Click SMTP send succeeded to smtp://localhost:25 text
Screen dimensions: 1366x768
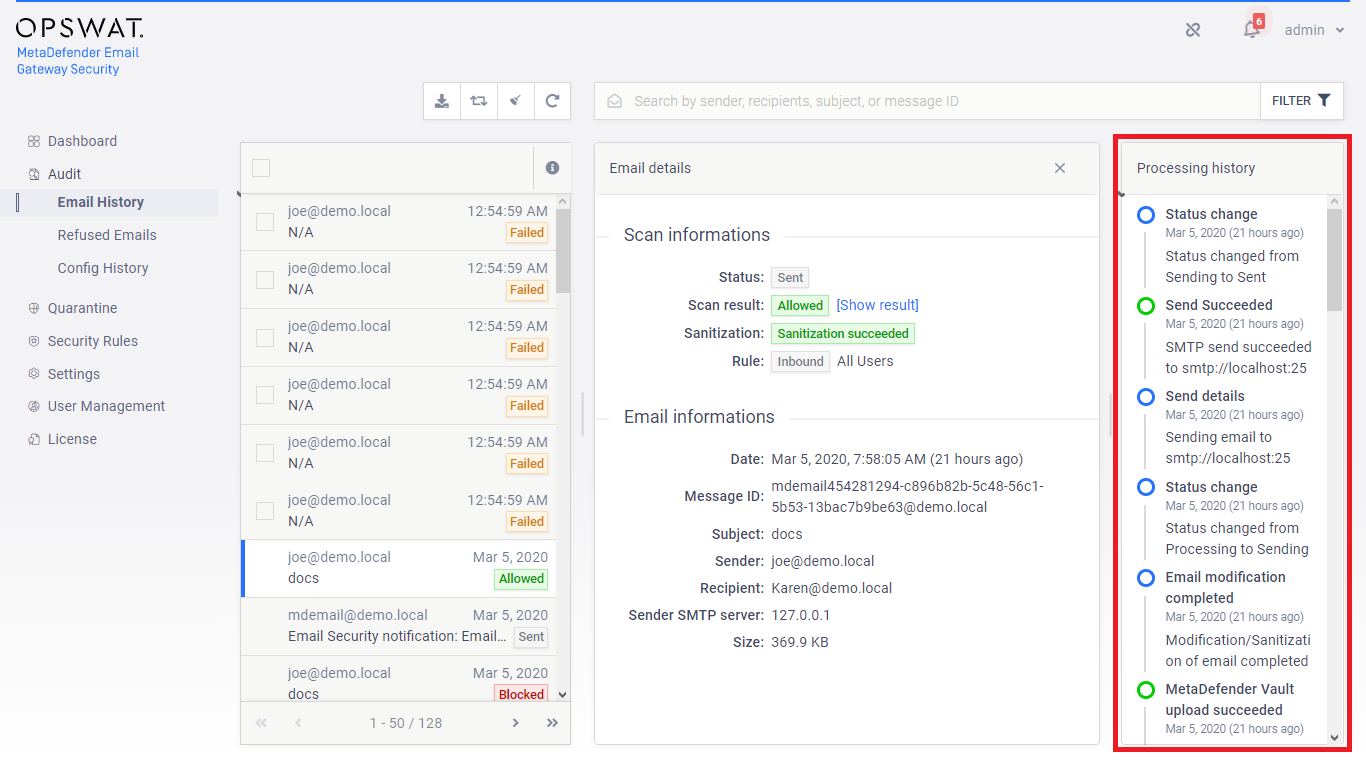(x=1238, y=358)
